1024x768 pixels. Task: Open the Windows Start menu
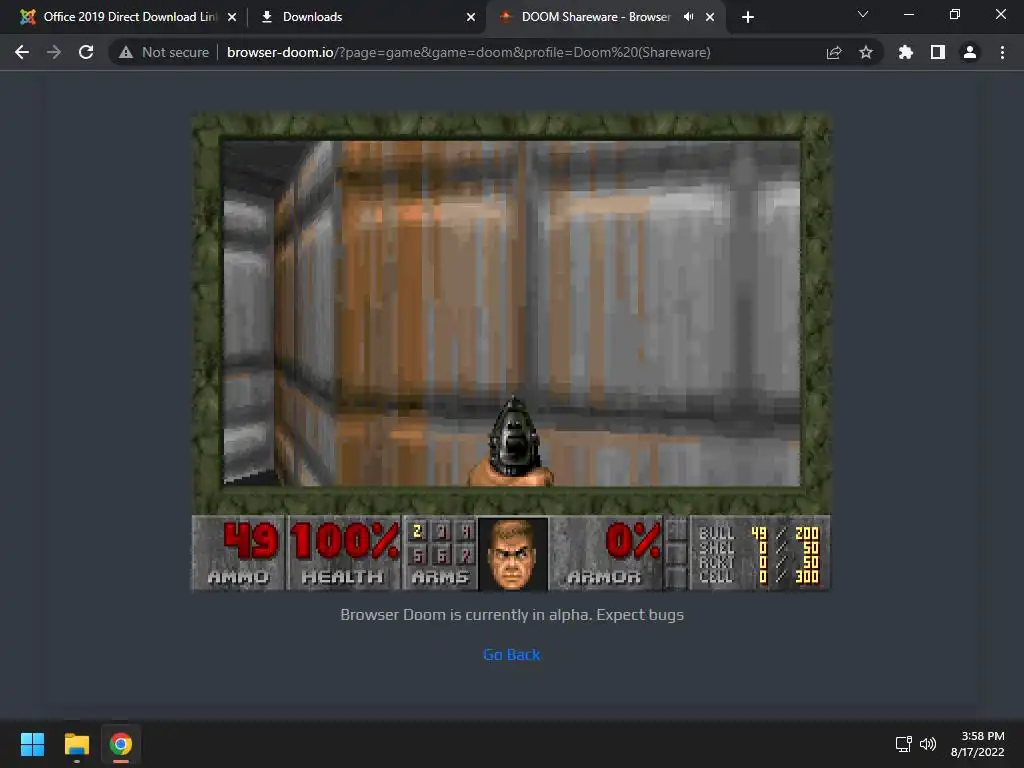point(32,744)
